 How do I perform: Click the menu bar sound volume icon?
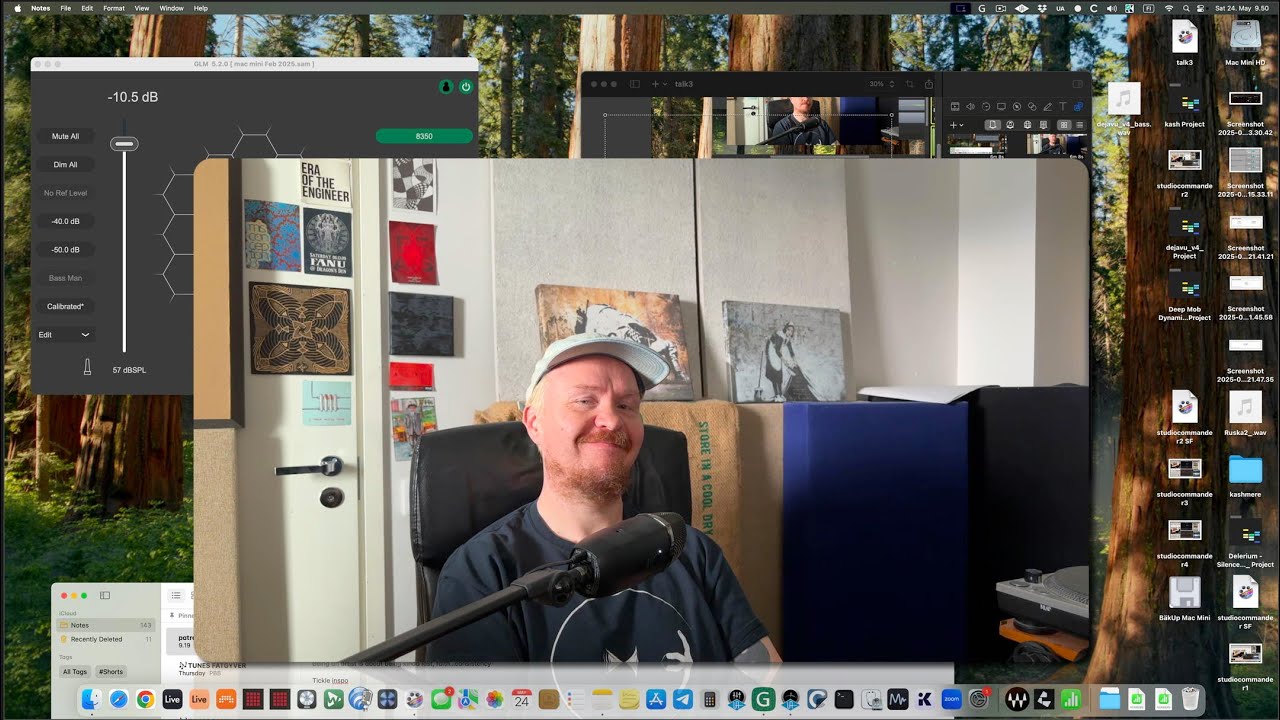(x=1112, y=8)
